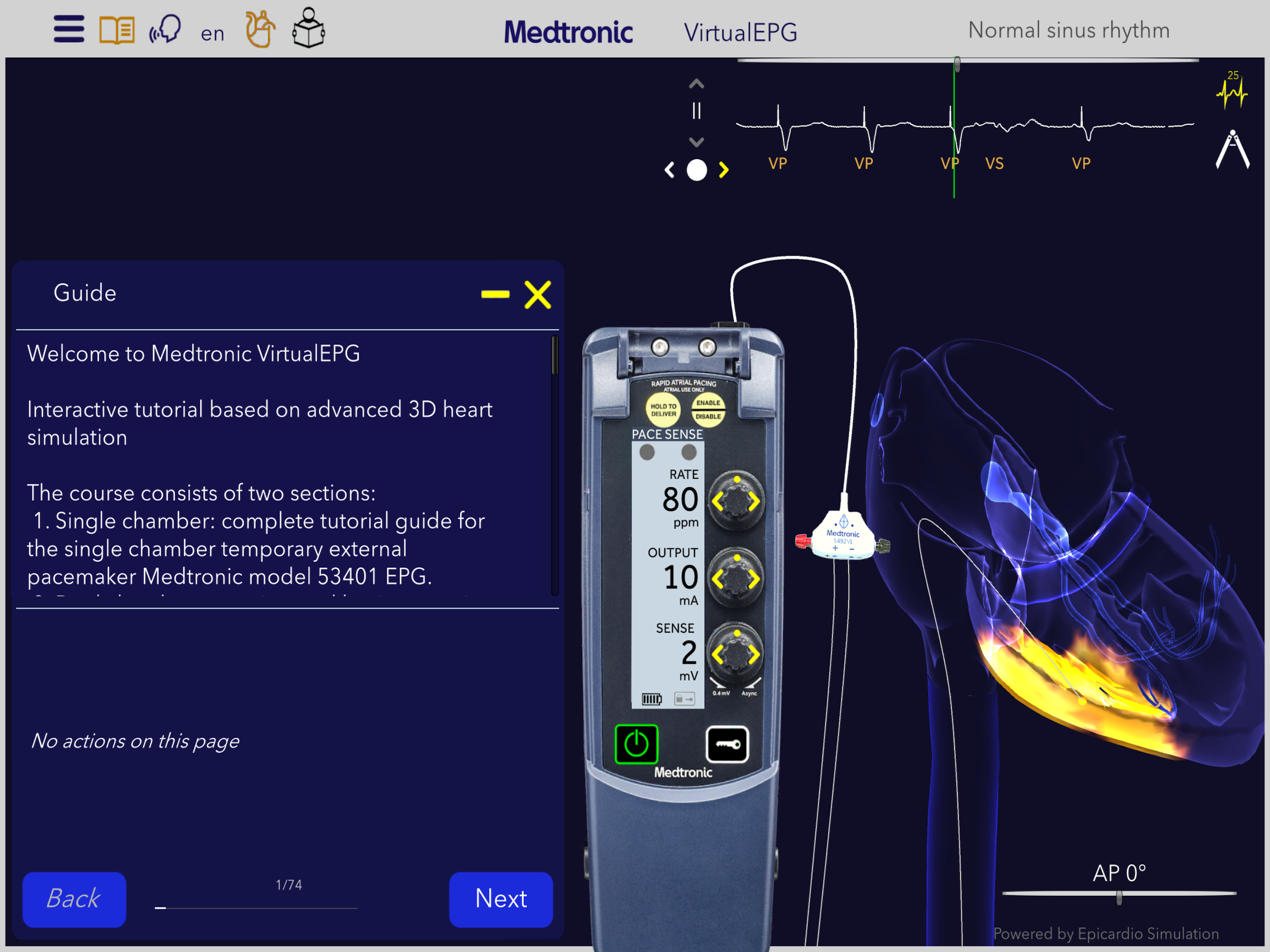Open the hamburger main menu
The image size is (1270, 952).
[69, 29]
